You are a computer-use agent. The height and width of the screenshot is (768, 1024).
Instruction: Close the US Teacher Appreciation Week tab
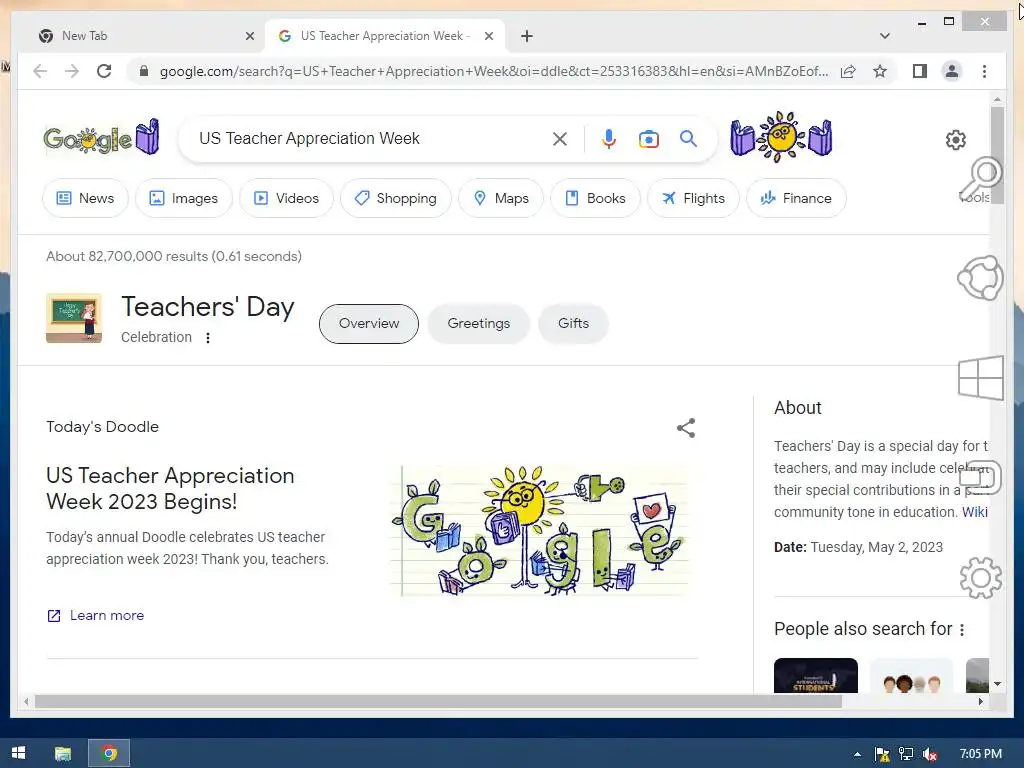488,36
